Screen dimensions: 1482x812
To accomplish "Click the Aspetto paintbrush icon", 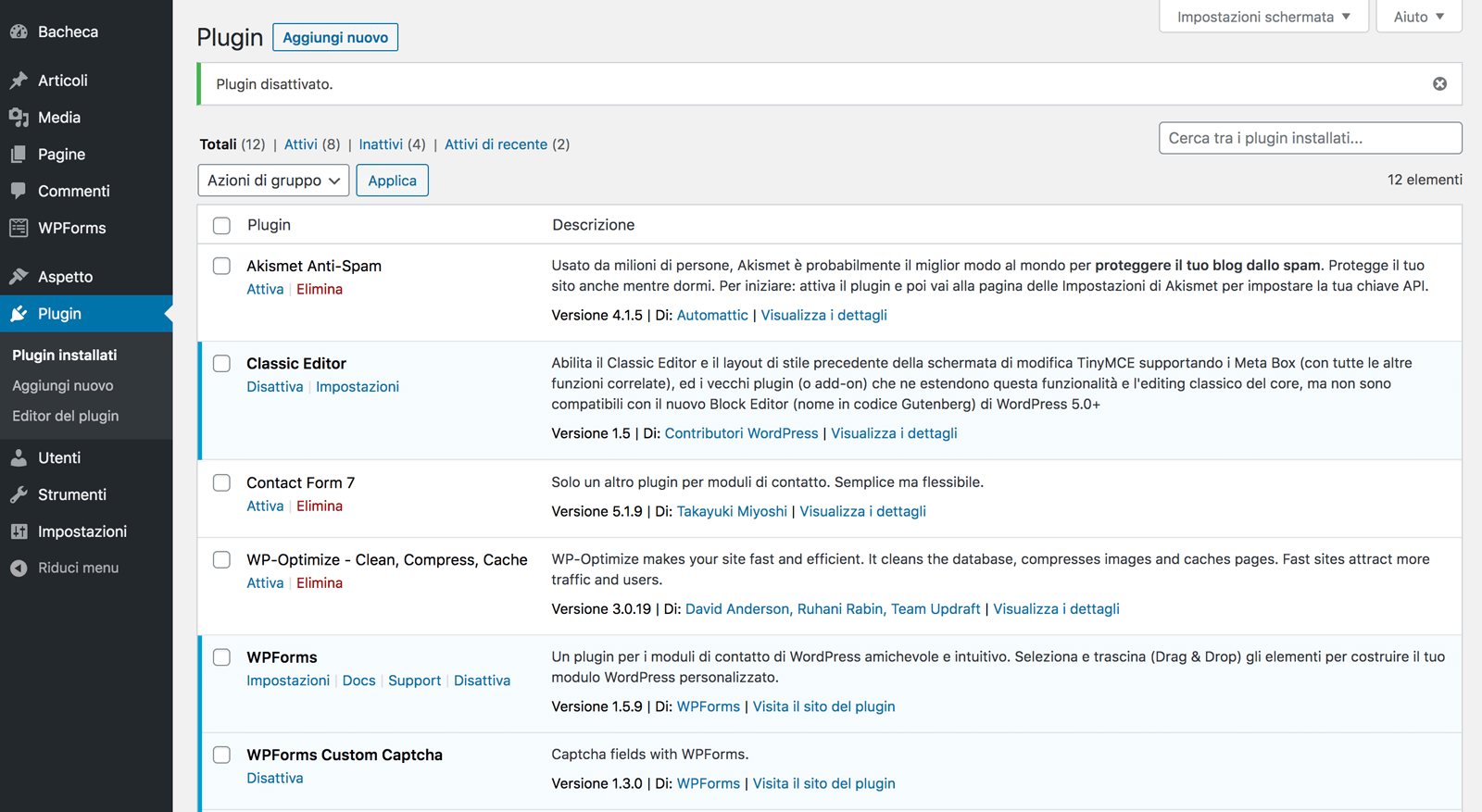I will click(19, 277).
